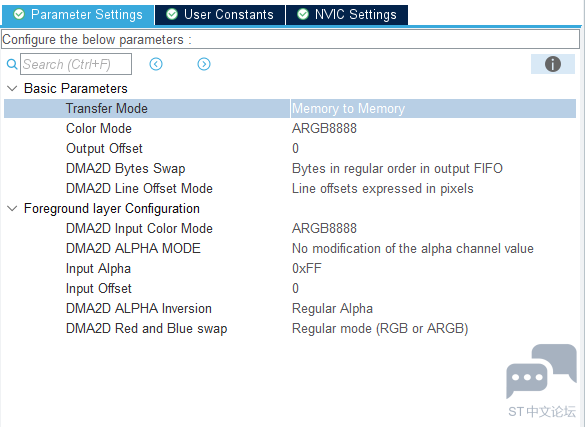Open the Color Mode ARGB8888 dropdown
This screenshot has height=427, width=585.
coord(433,128)
